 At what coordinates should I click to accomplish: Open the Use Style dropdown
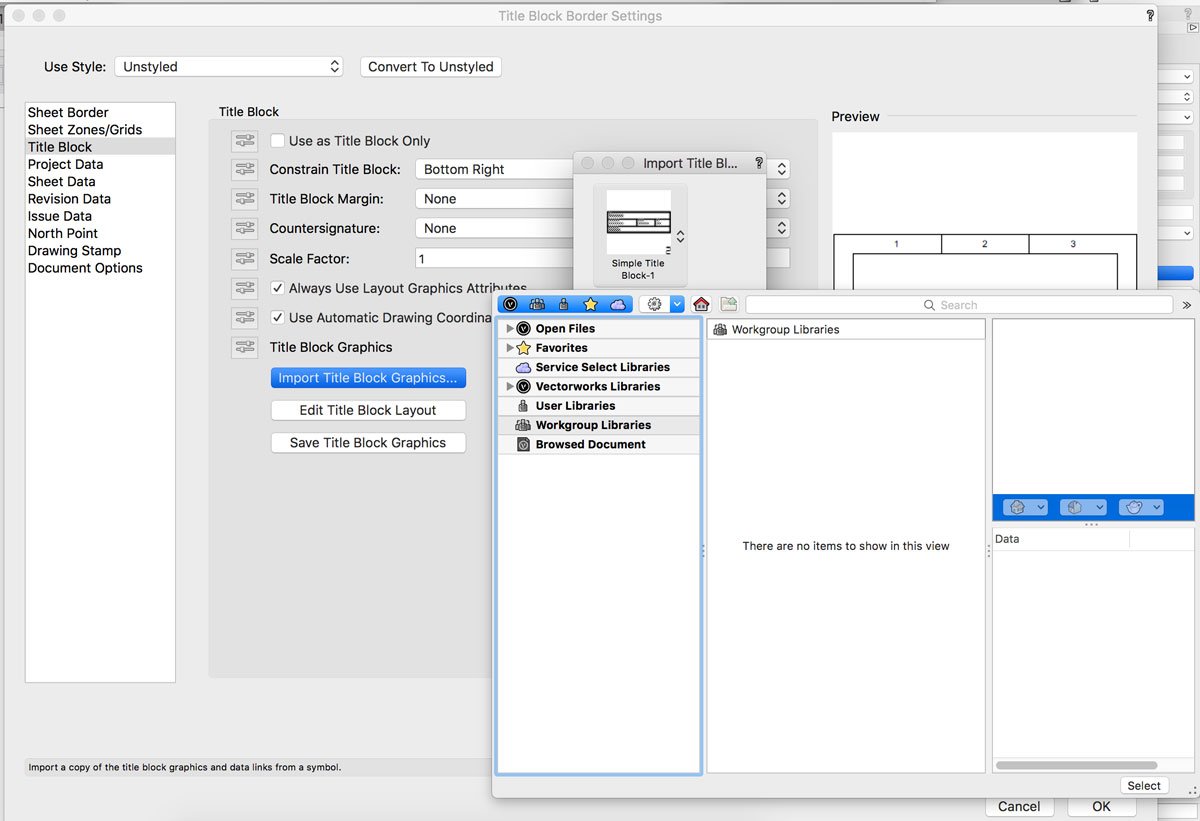pos(230,67)
